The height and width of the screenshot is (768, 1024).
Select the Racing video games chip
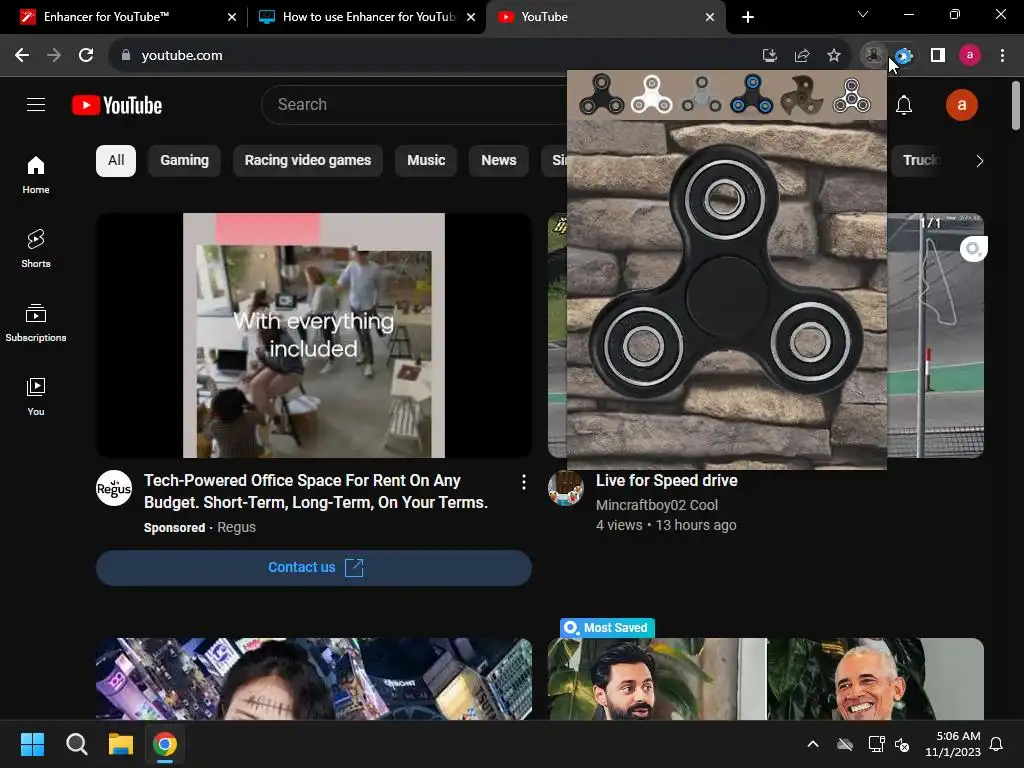point(308,161)
